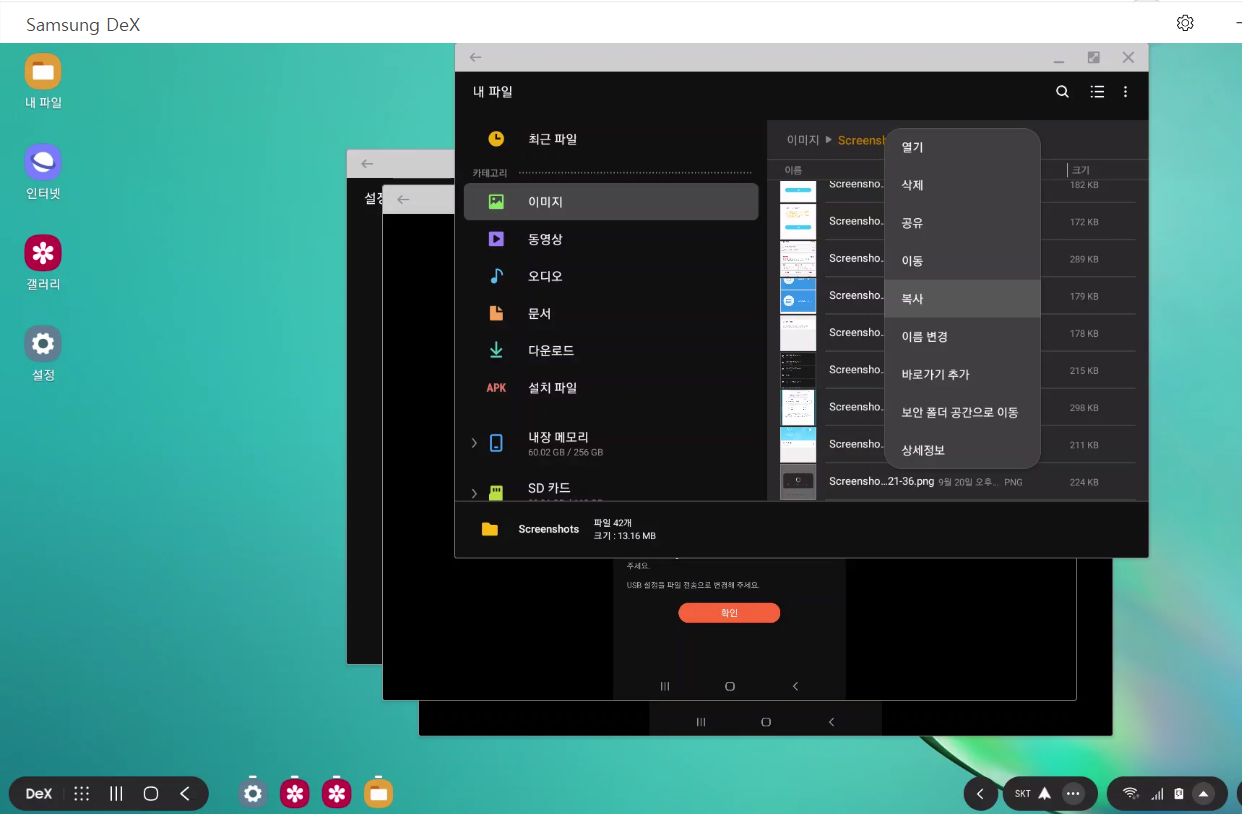Expand the 내장 메모리 chevron
This screenshot has width=1242, height=814.
(x=474, y=443)
